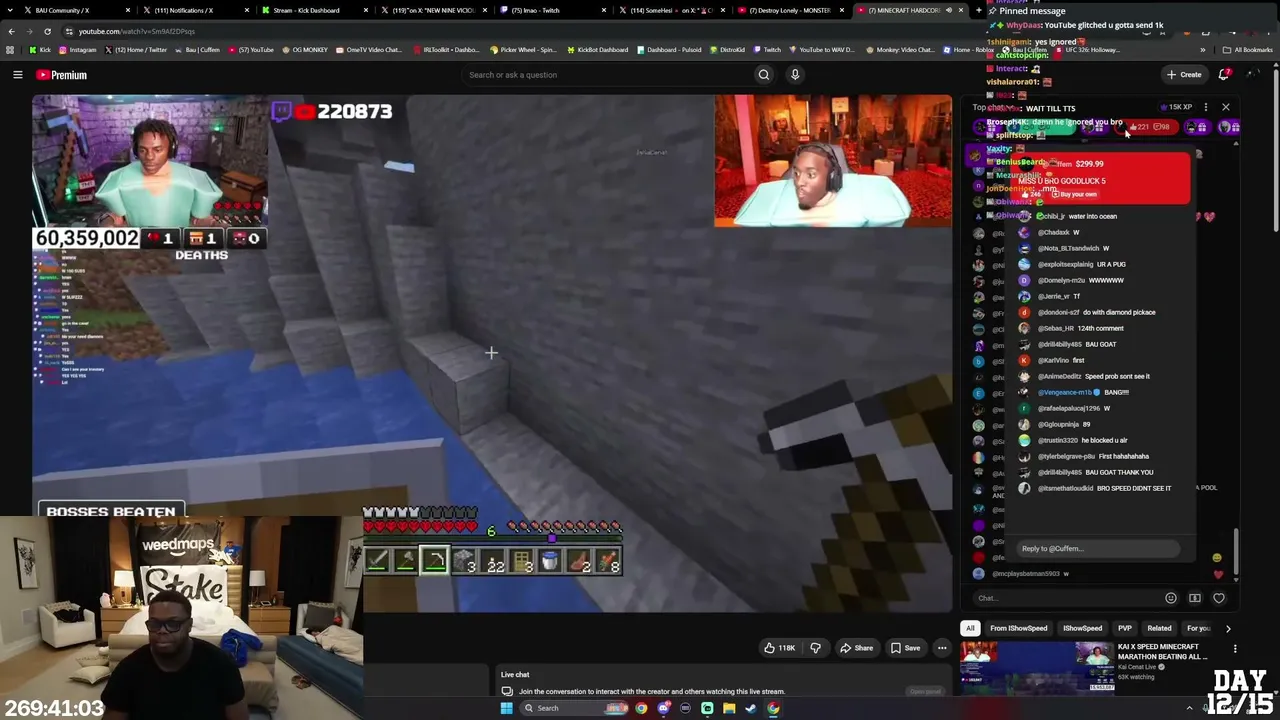Open the DistroKid bookmark
The height and width of the screenshot is (720, 1280).
tap(727, 50)
